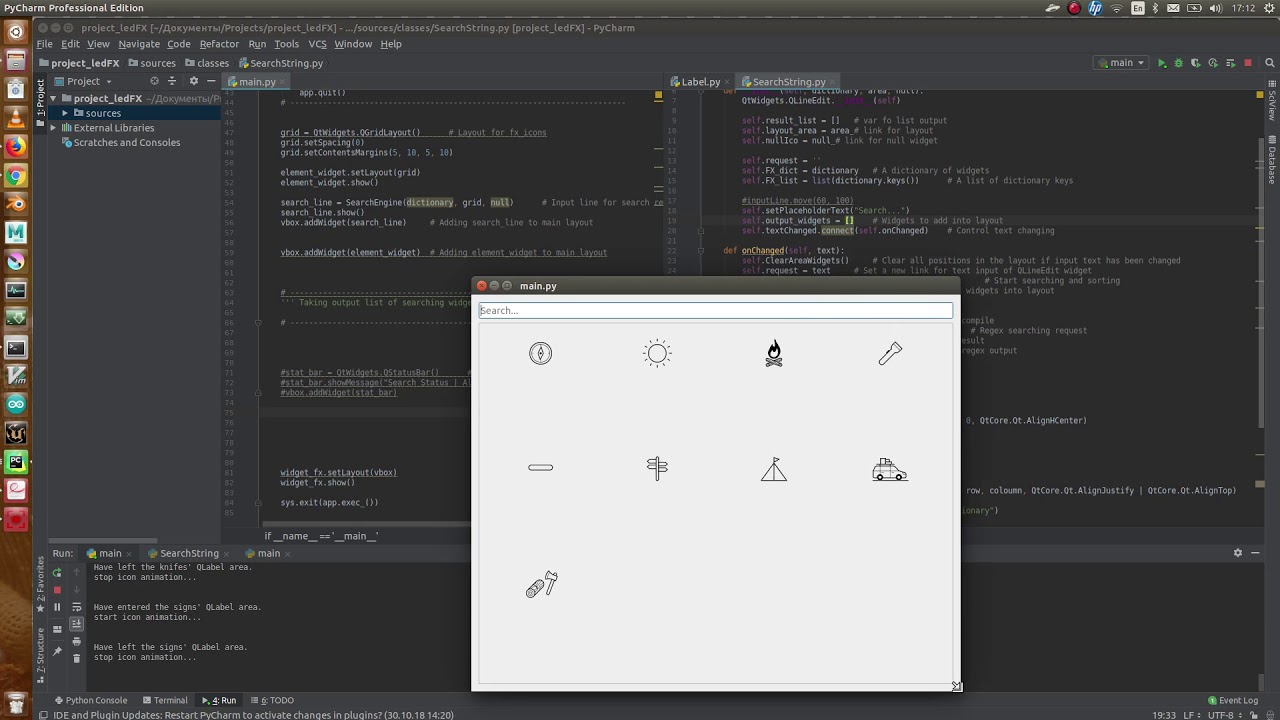Open the main run configuration dropdown
The width and height of the screenshot is (1280, 720).
pos(1122,63)
